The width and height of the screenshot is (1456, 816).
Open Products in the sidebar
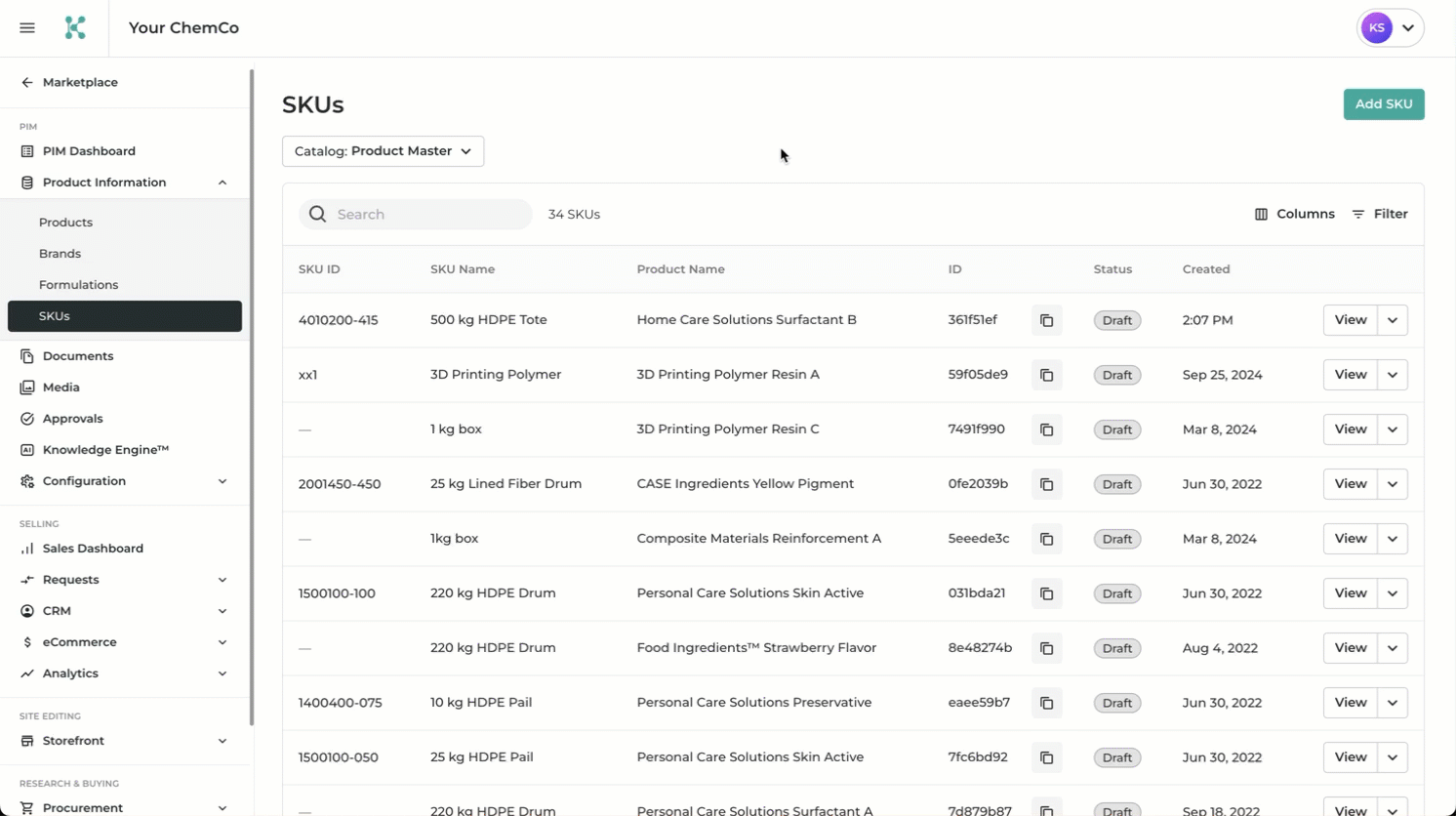coord(65,223)
